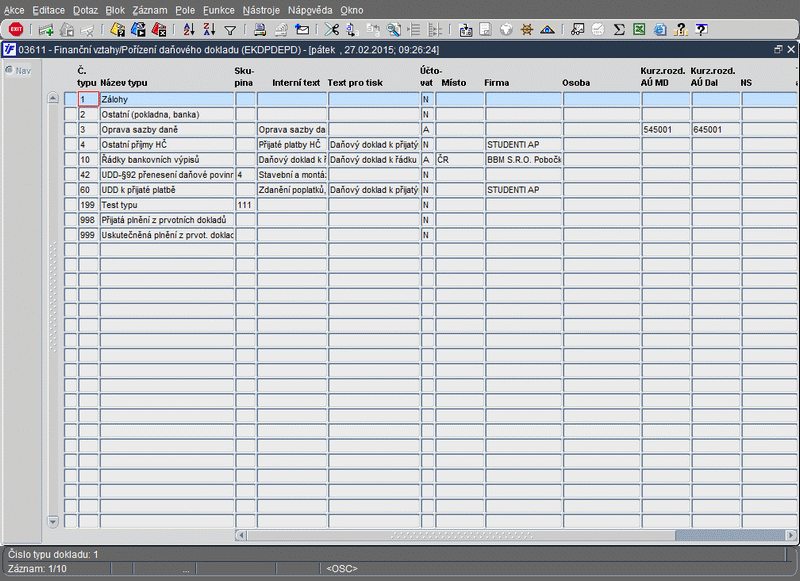The width and height of the screenshot is (800, 581).
Task: Click the help question mark window icon
Action: coord(702,30)
